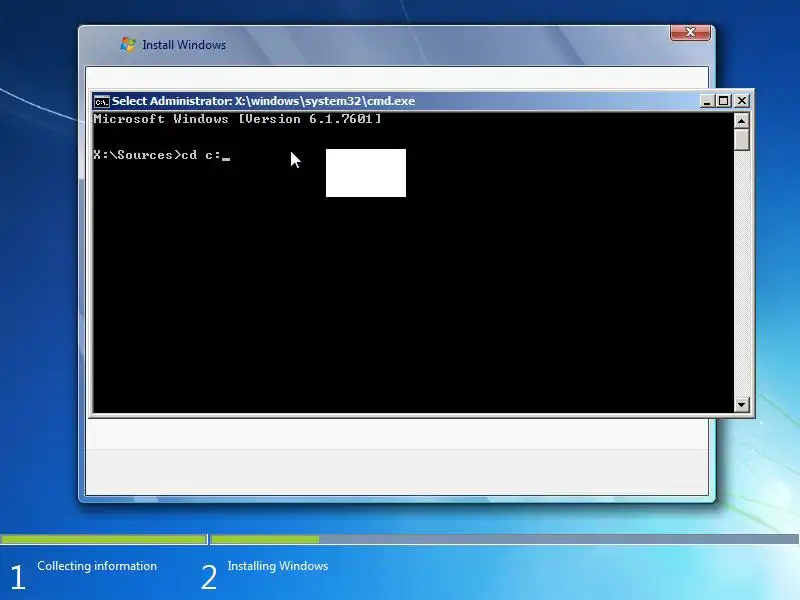Click the "Installing Windows" step label
Screen dimensions: 800x600
click(x=278, y=566)
